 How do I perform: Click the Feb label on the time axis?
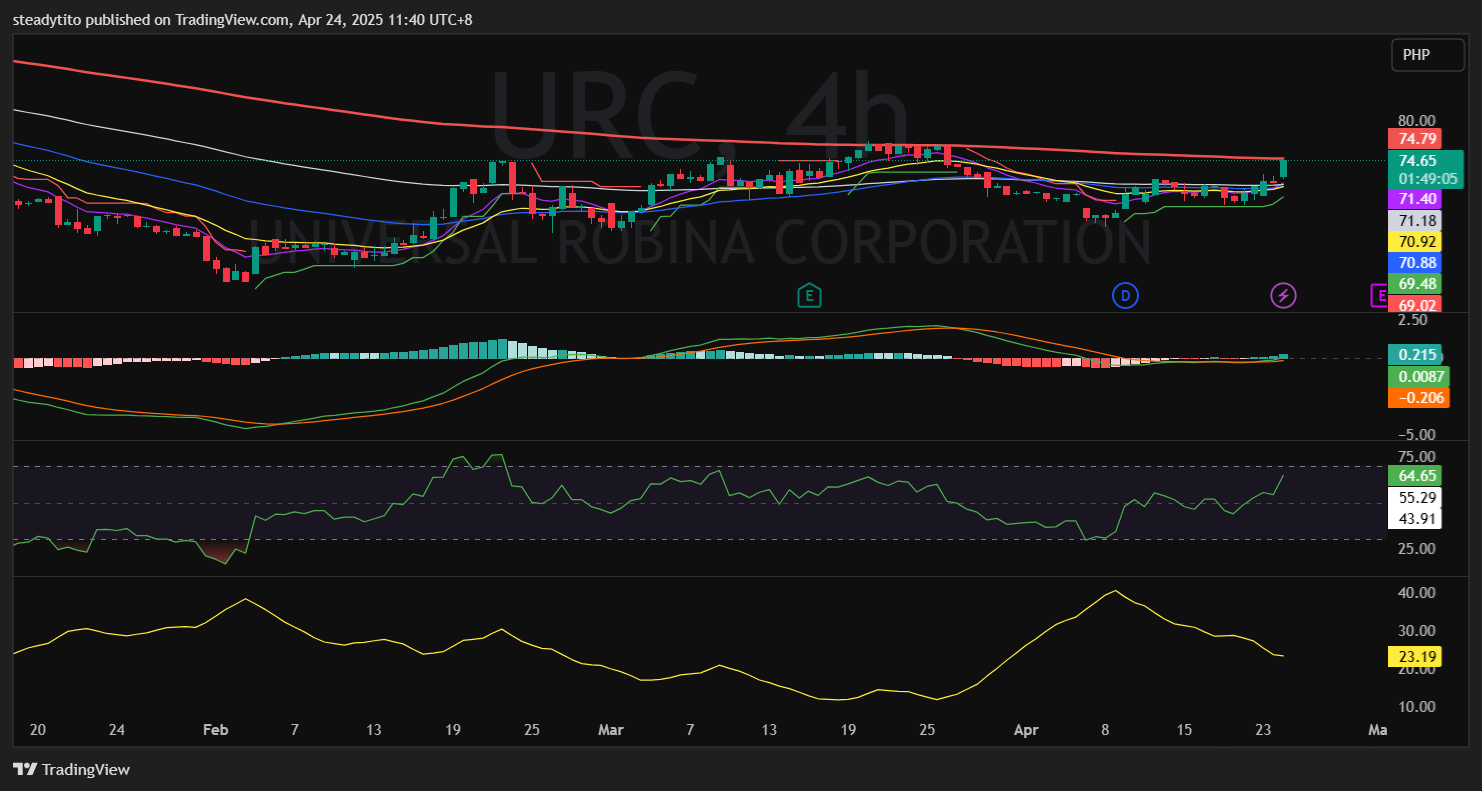click(215, 730)
